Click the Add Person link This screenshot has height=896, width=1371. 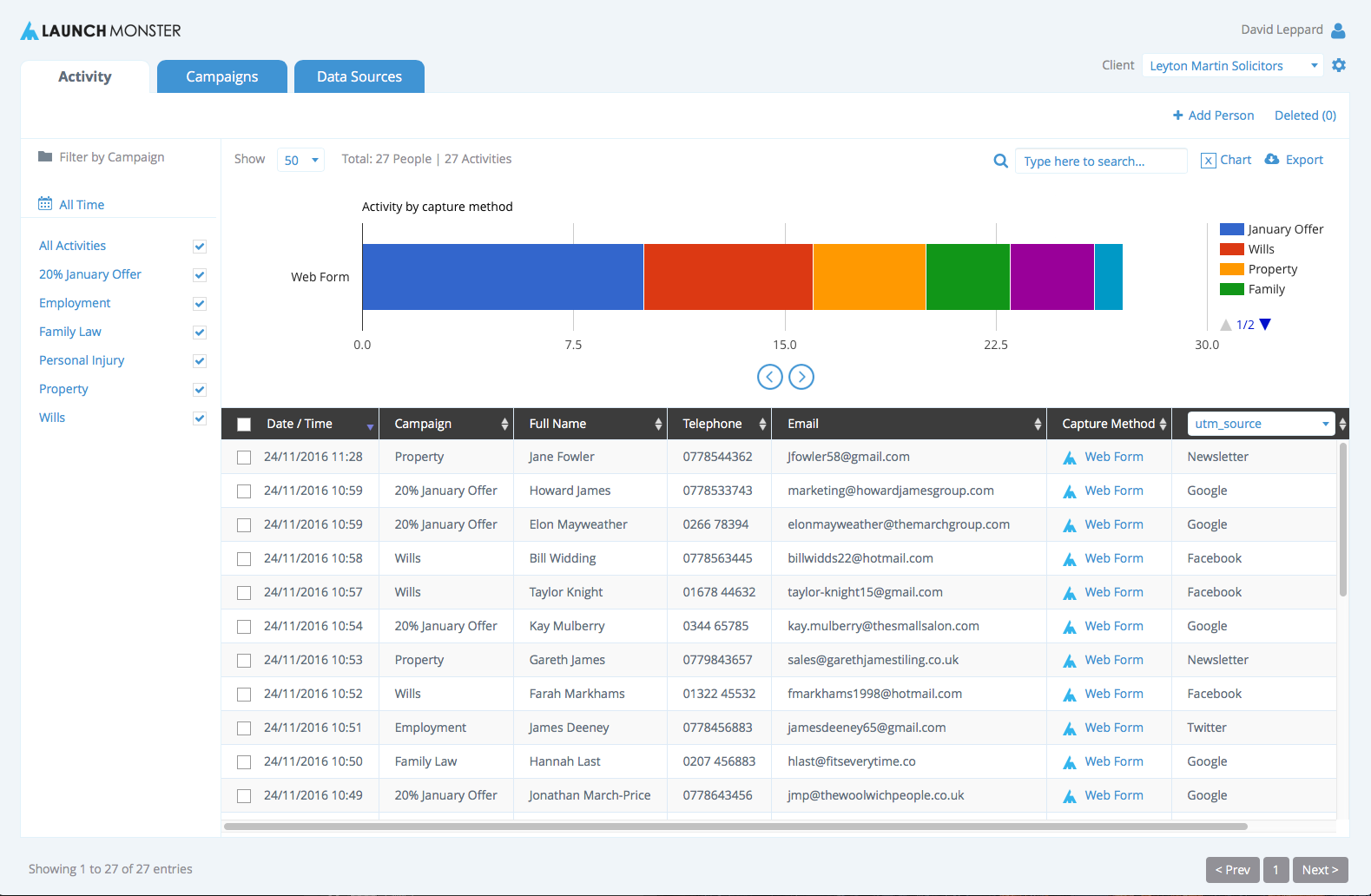(x=1213, y=115)
